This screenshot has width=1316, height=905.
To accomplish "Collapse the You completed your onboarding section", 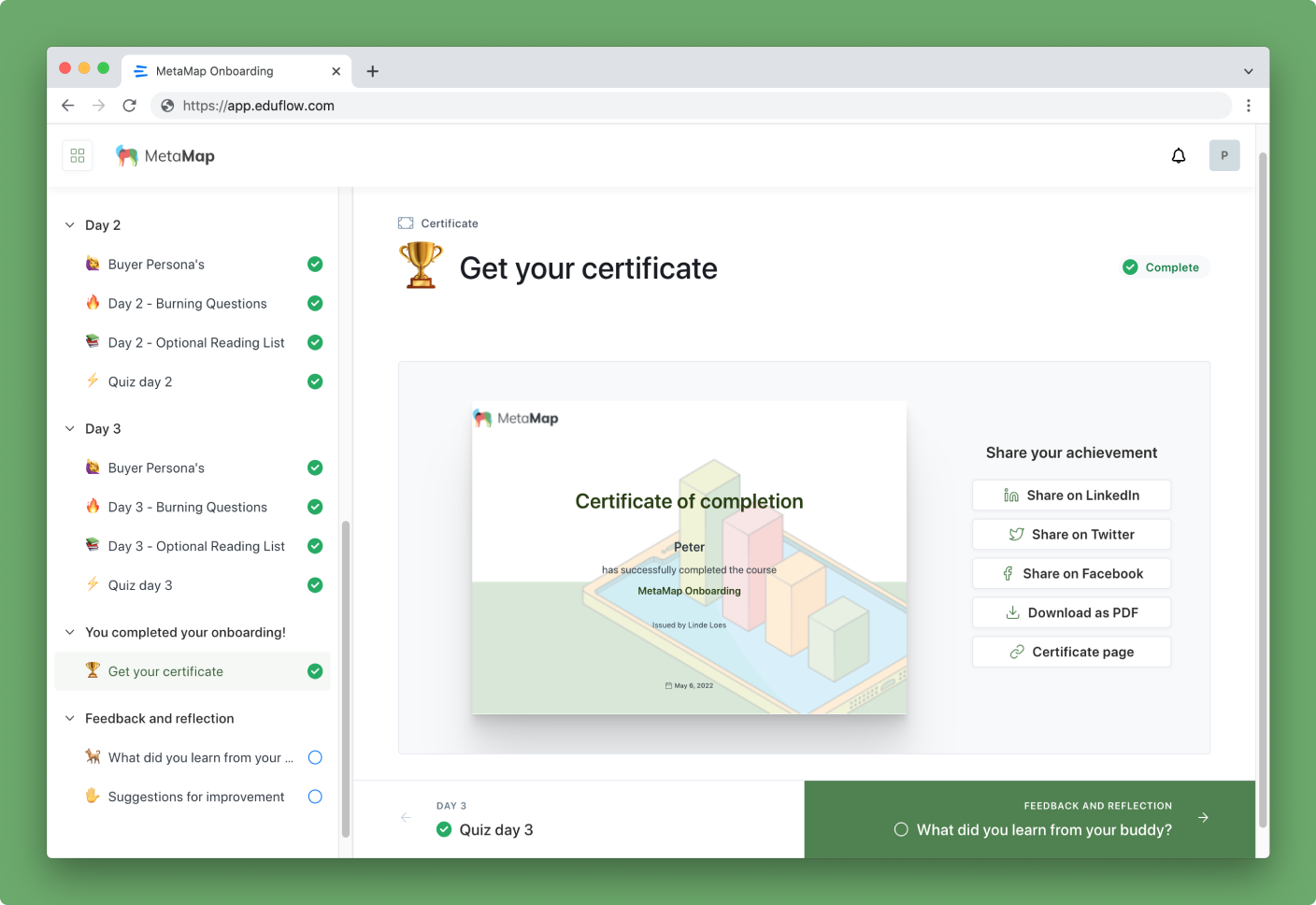I will [69, 633].
